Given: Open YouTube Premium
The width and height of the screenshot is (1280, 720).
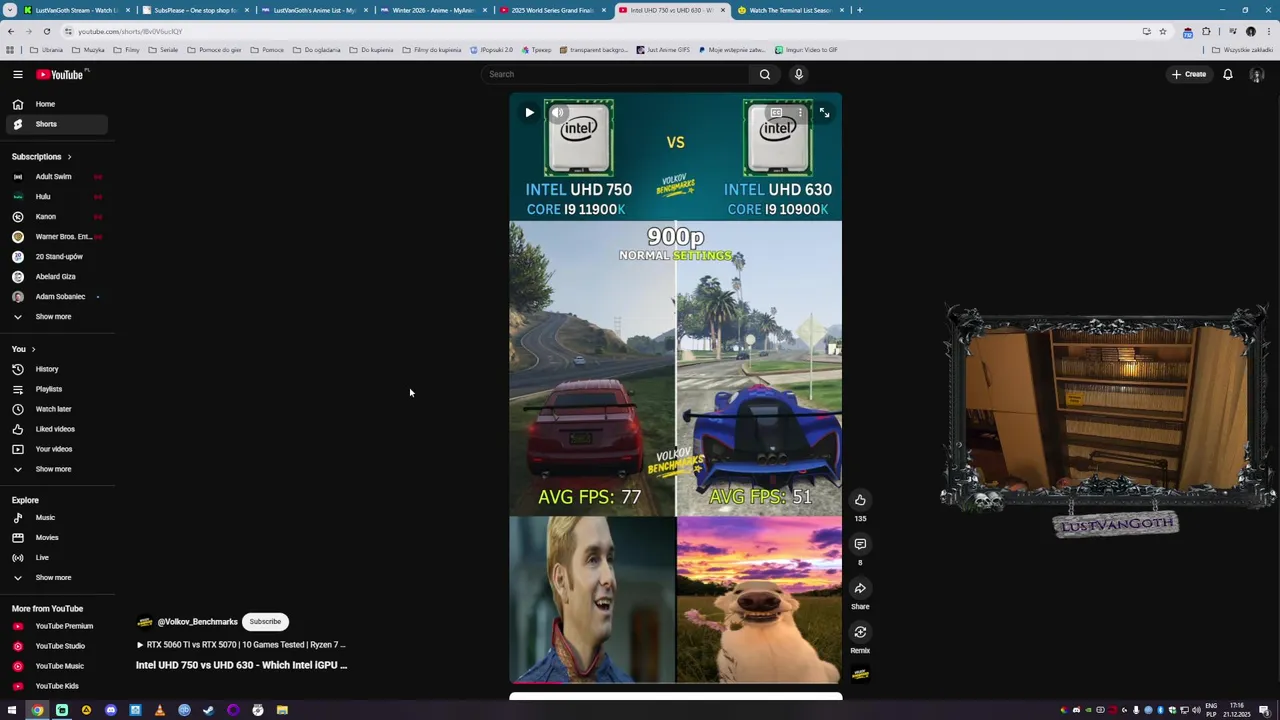Looking at the screenshot, I should point(56,626).
